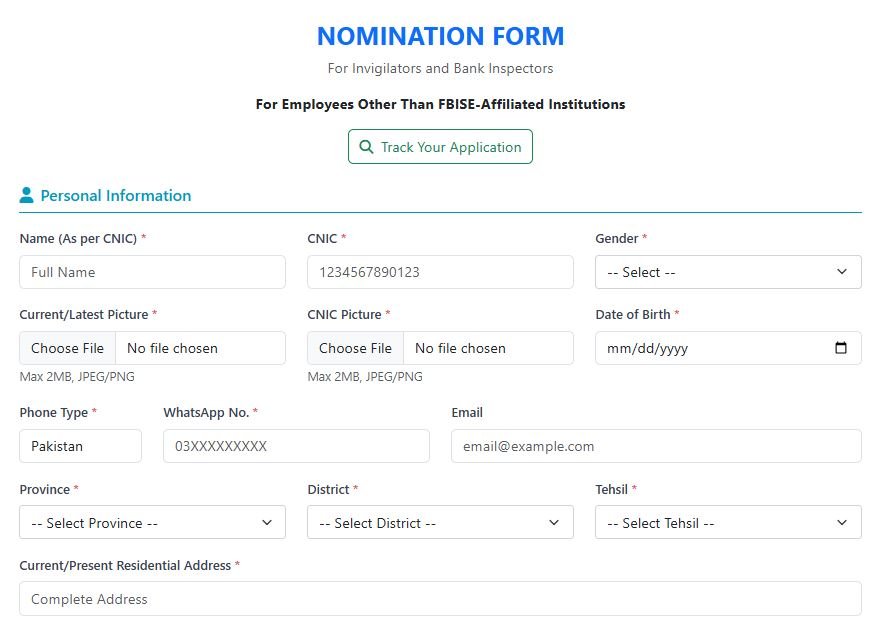Expand the Select Tehsil dropdown
Screen dimensions: 883x623
coord(728,522)
